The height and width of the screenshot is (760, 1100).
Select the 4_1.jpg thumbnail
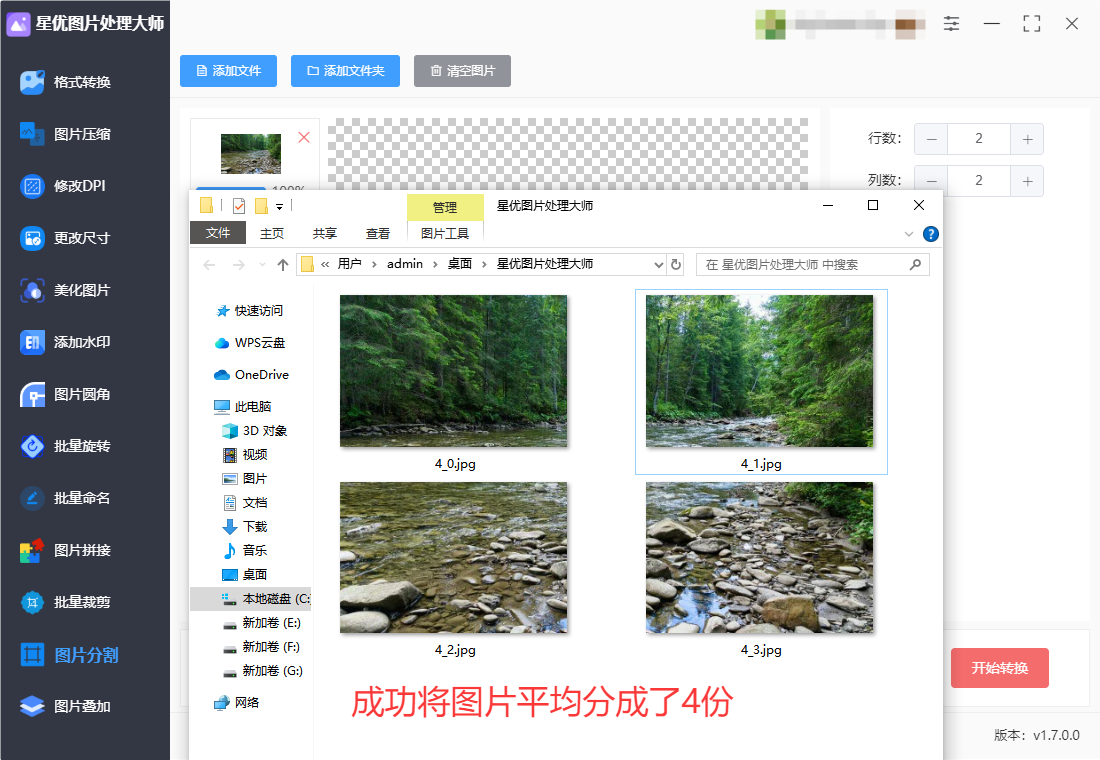[760, 371]
